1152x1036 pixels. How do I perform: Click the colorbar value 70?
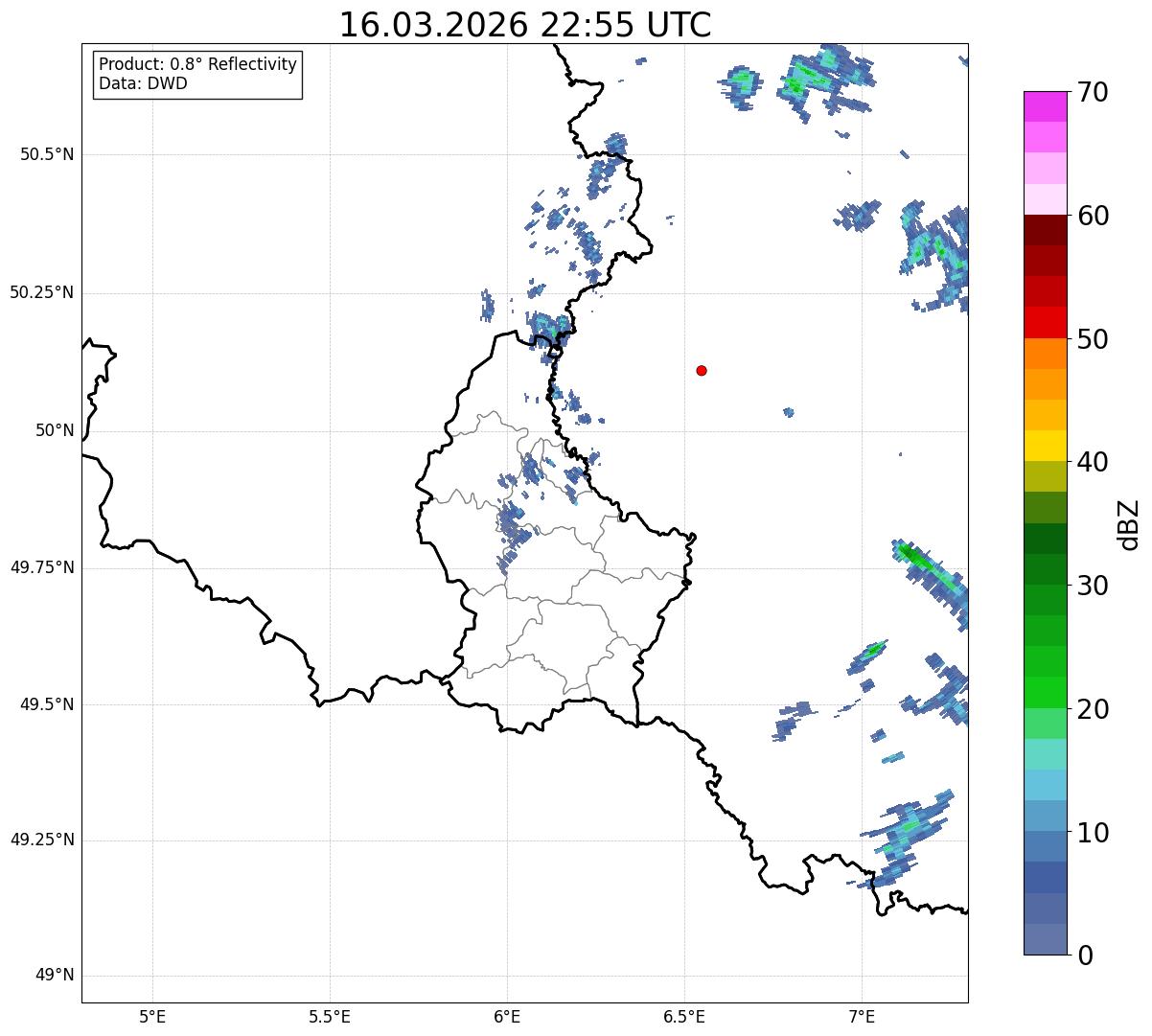click(x=1093, y=92)
